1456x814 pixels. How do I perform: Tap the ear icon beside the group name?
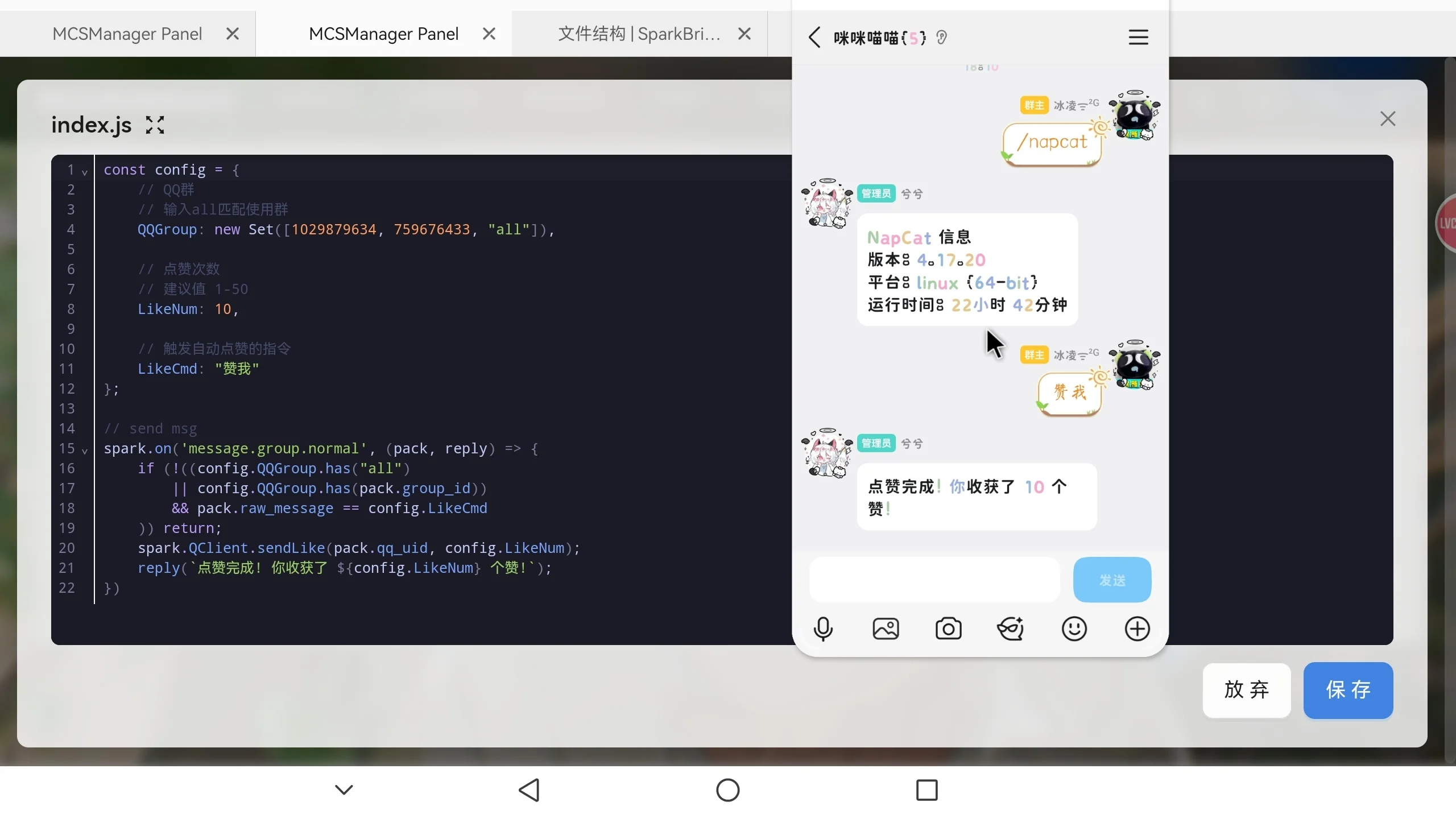(x=941, y=38)
